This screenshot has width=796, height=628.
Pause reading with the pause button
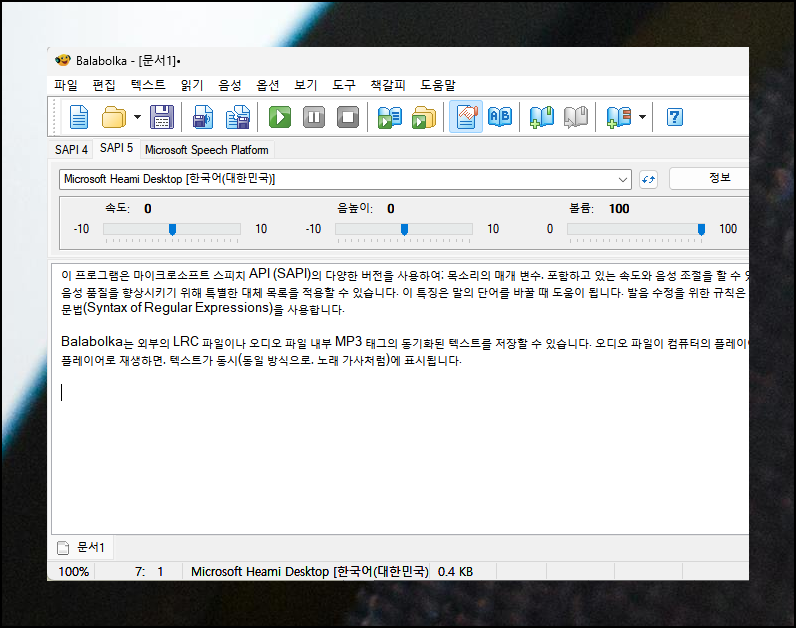coord(314,117)
